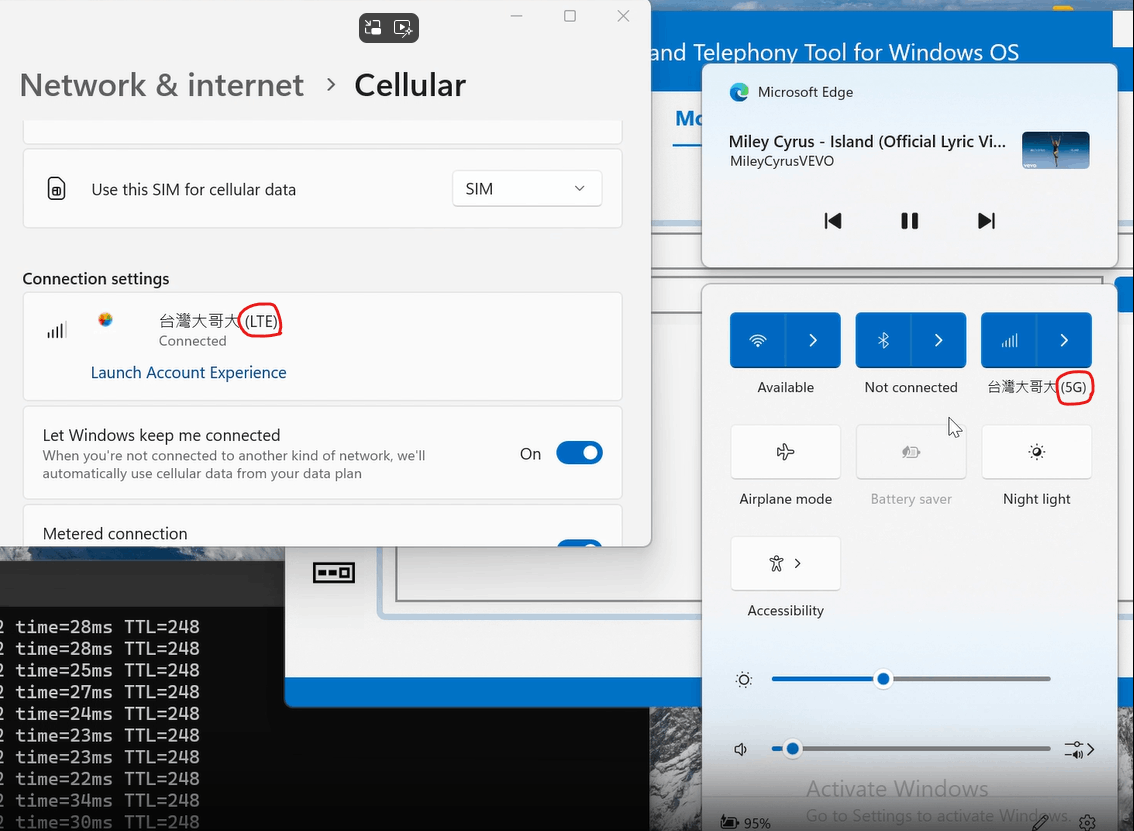Image resolution: width=1134 pixels, height=831 pixels.
Task: Toggle cellular quick setting tile
Action: pos(1009,341)
